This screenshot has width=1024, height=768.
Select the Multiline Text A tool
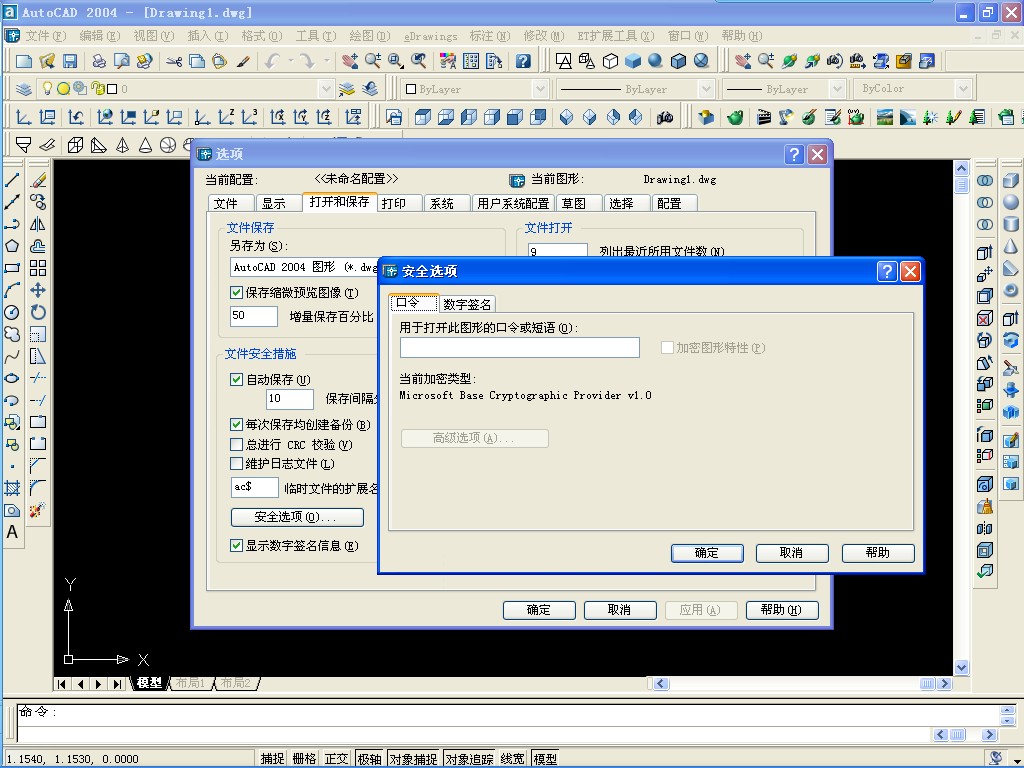pos(12,532)
